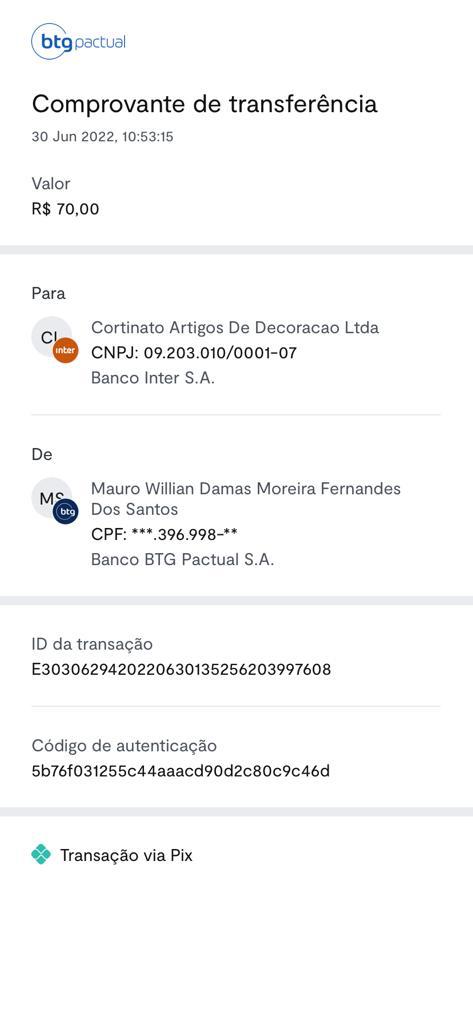Click the green Pix diamond icon
Viewport: 473px width, 1024px height.
point(41,854)
